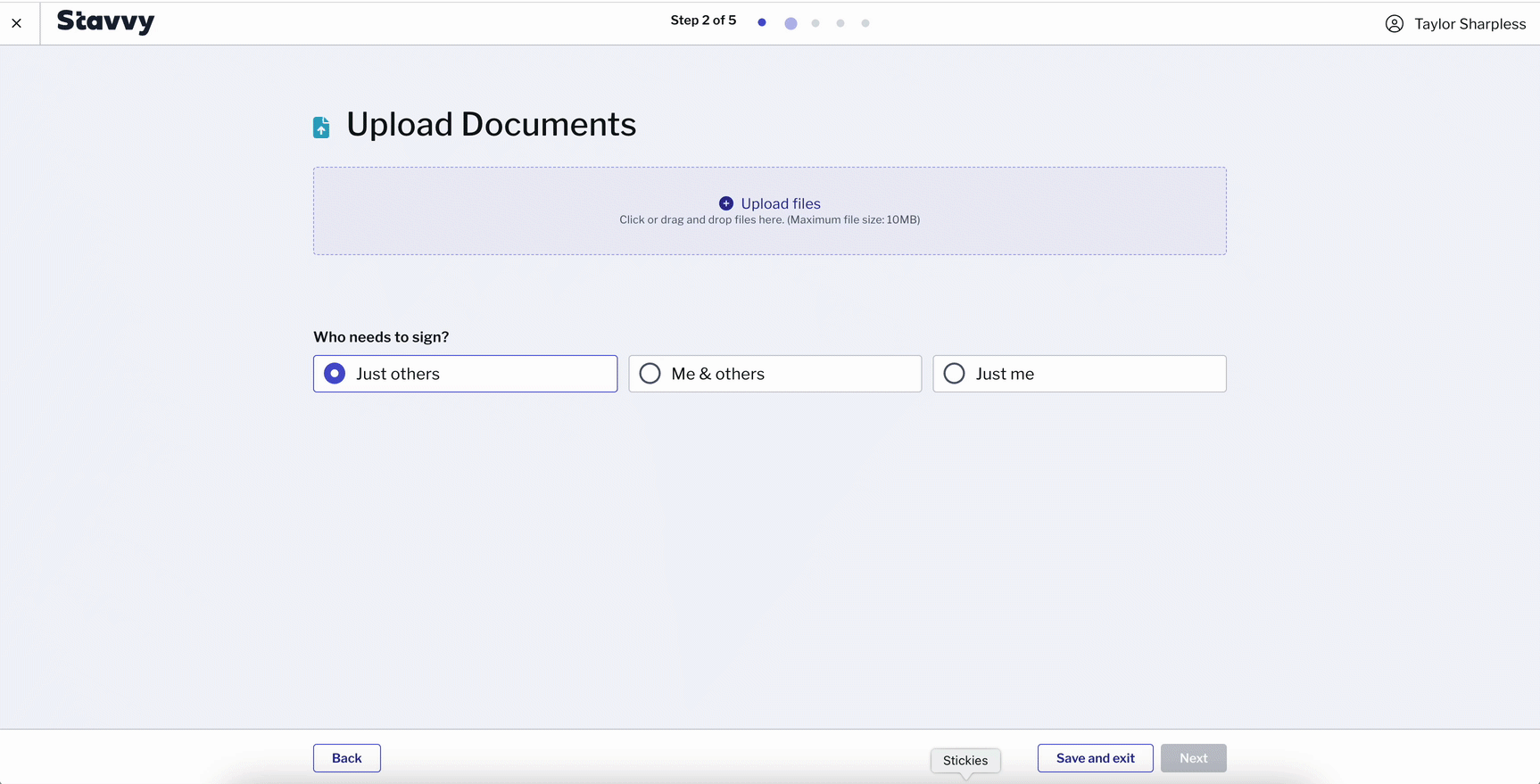Click the Stickies dock tooltip
Screen dimensions: 1540x784
[965, 761]
